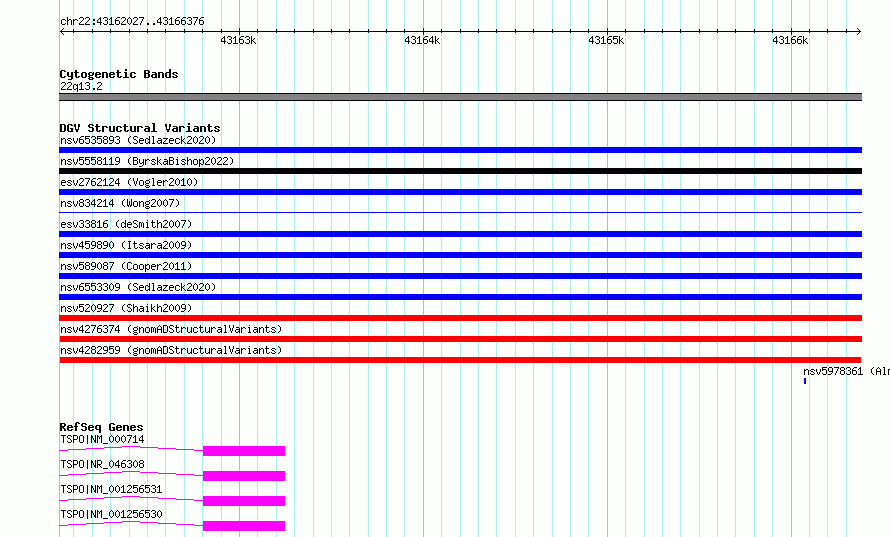Image resolution: width=890 pixels, height=537 pixels.
Task: Click the 43164k ruler tick label
Action: [422, 40]
